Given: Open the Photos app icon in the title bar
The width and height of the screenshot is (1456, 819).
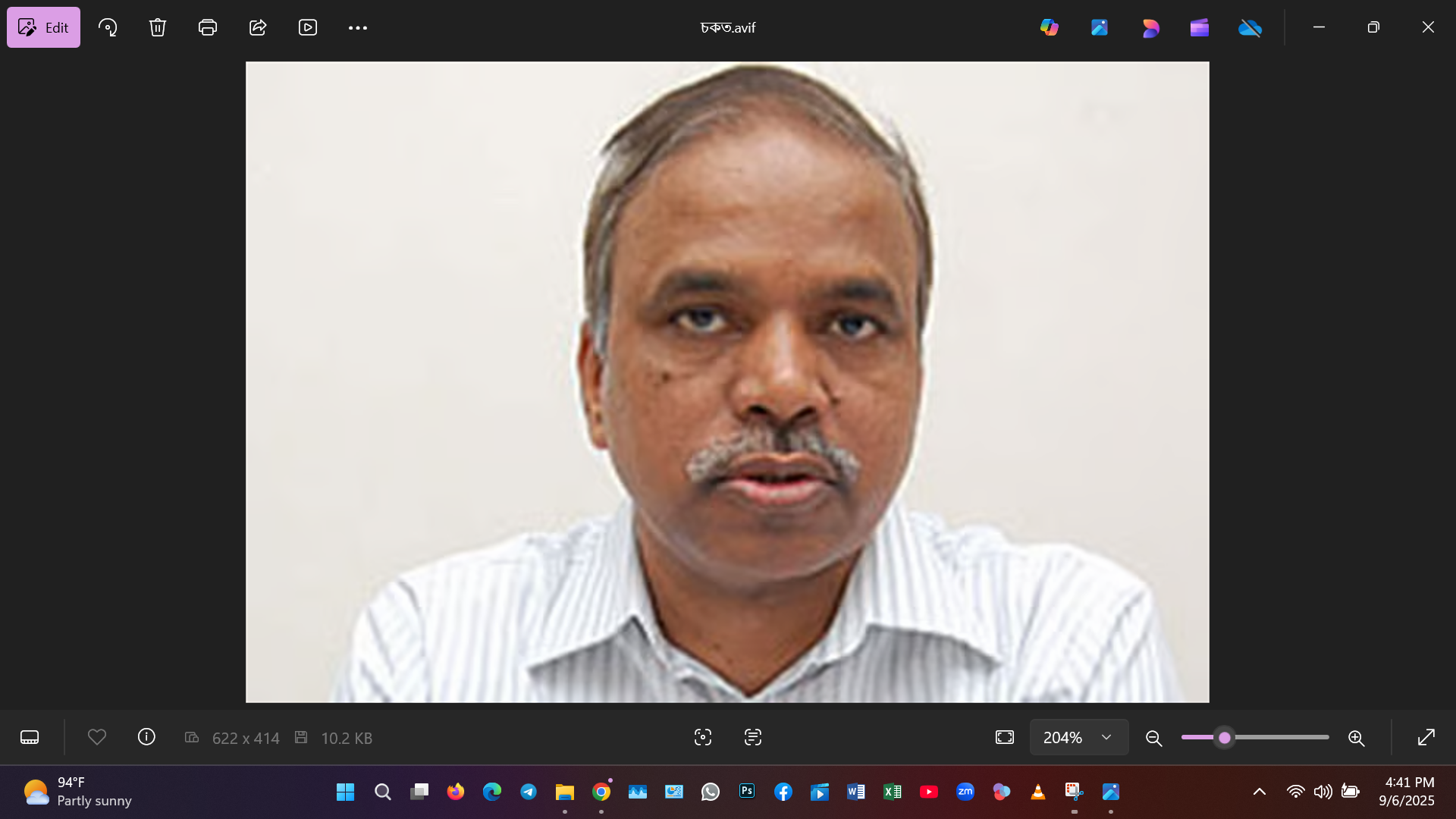Looking at the screenshot, I should (x=1100, y=27).
